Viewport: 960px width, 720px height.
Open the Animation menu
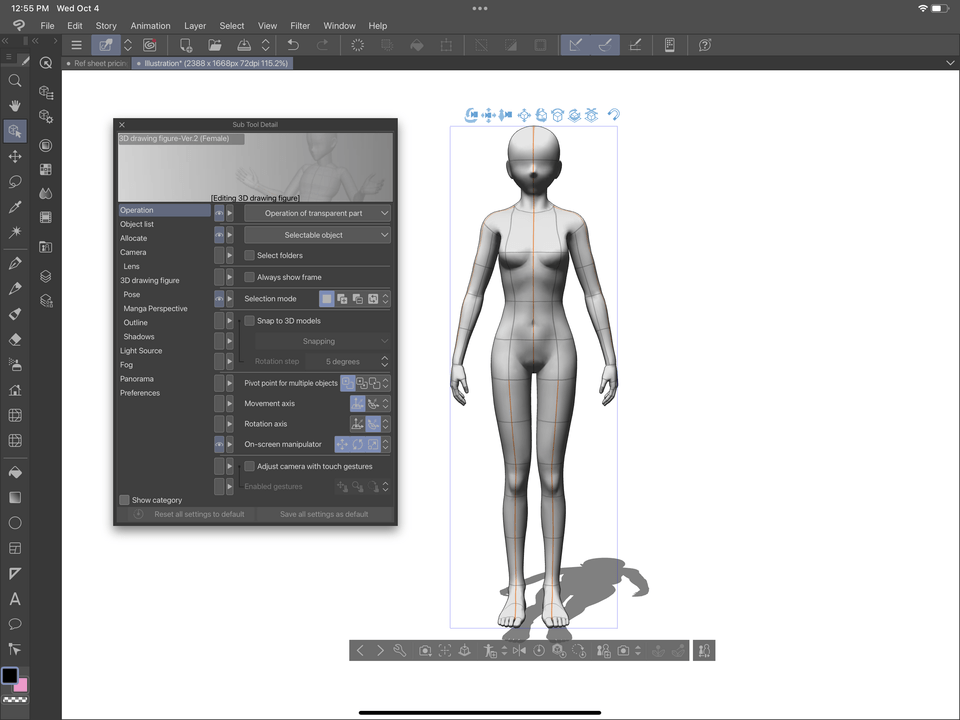tap(150, 26)
